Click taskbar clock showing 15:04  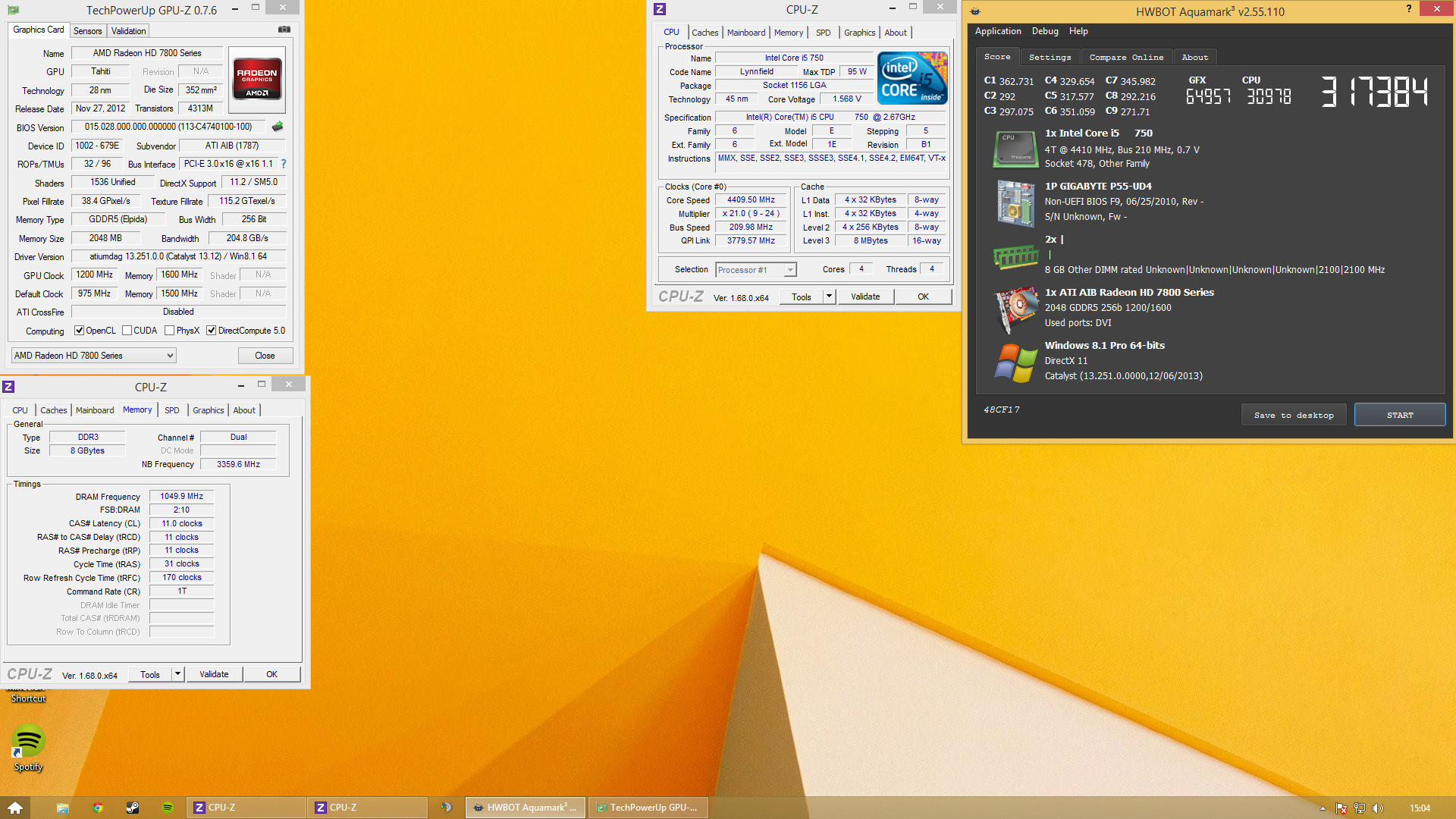pos(1420,808)
